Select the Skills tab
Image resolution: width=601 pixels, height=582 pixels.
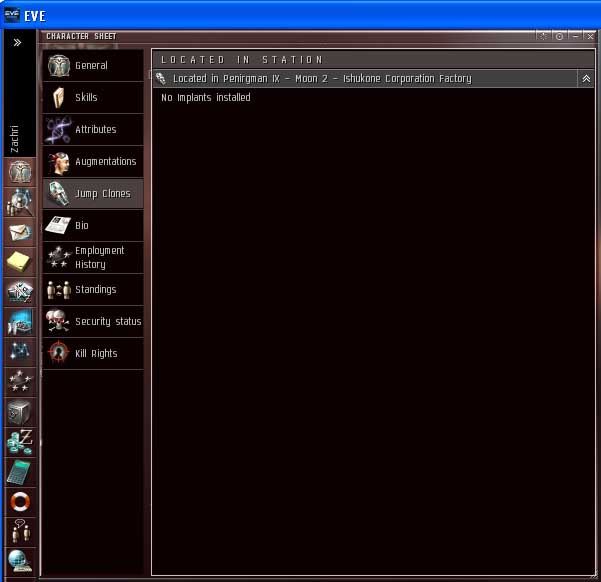pos(93,97)
